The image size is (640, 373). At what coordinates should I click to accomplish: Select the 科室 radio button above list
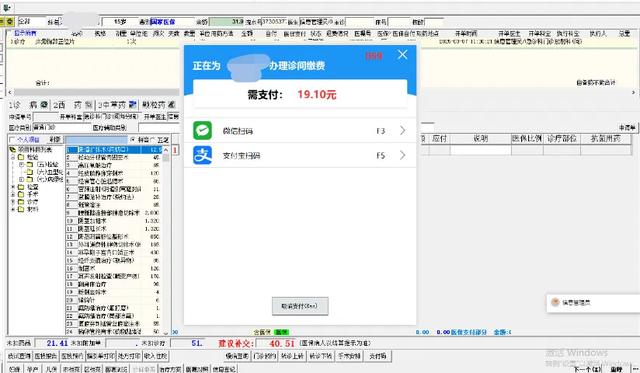point(132,140)
